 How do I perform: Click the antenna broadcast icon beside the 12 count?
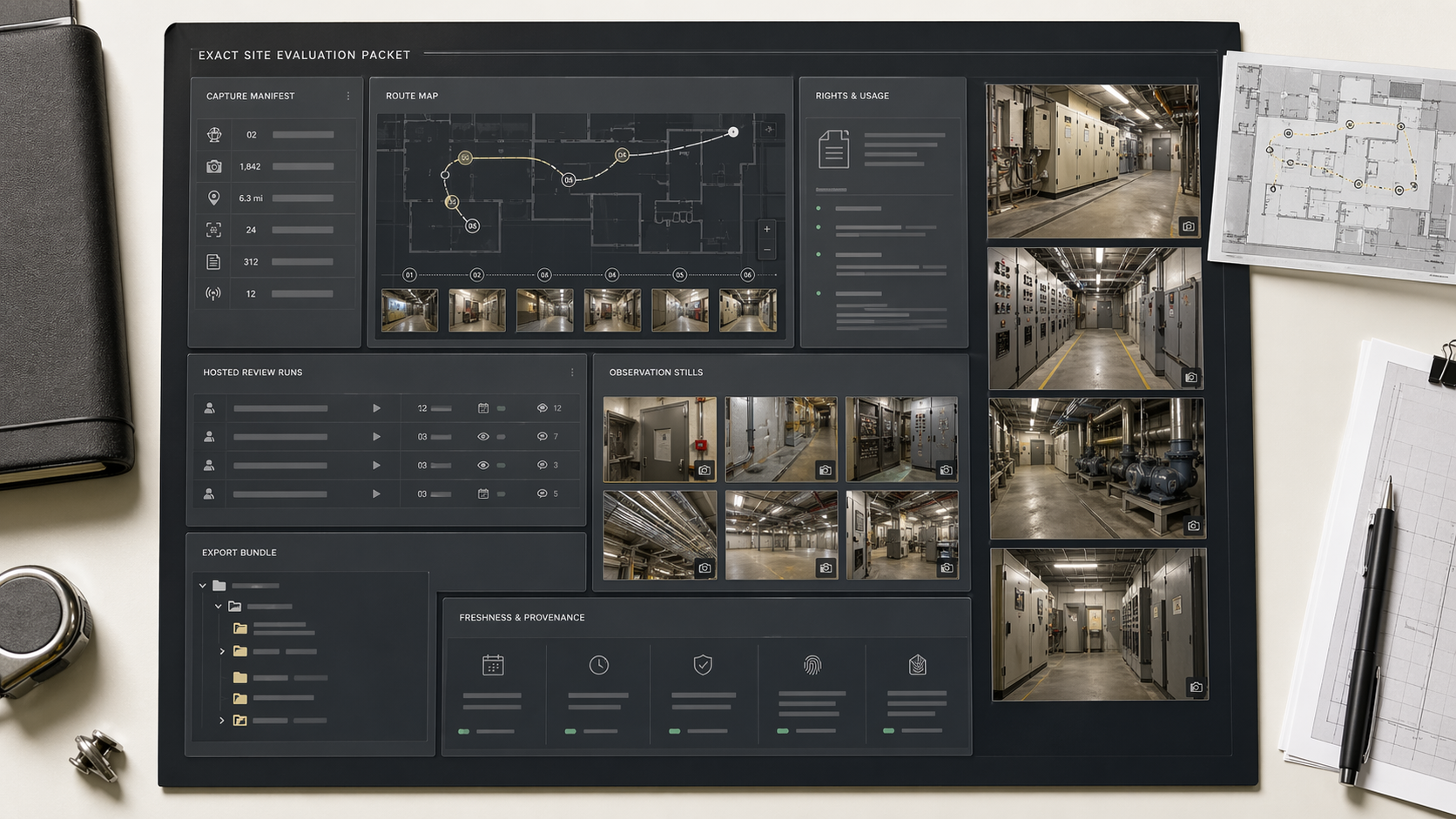click(x=212, y=292)
